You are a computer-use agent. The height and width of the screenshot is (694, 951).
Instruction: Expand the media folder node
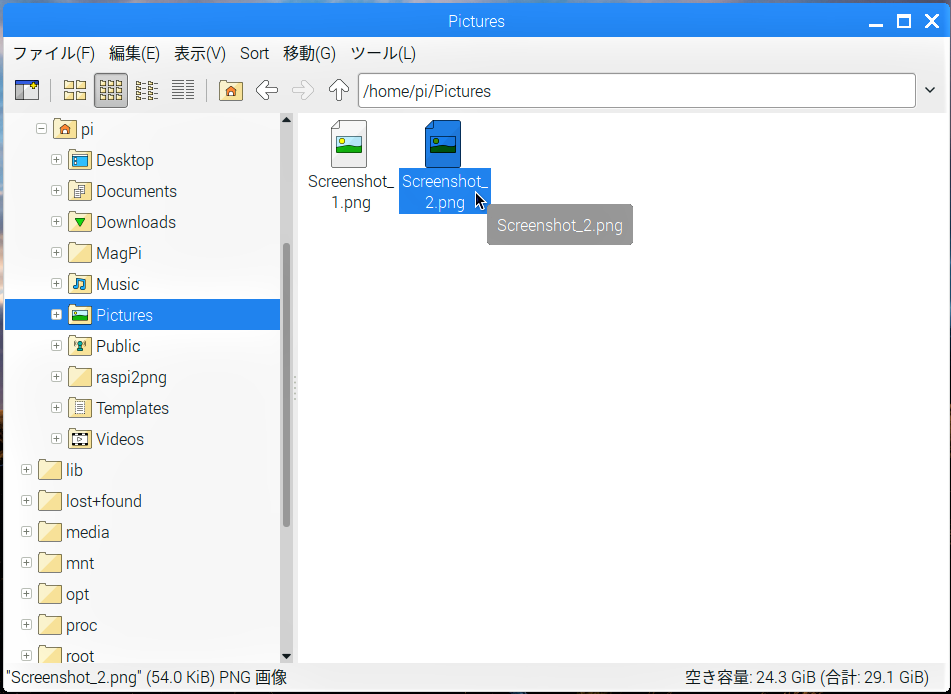point(26,531)
